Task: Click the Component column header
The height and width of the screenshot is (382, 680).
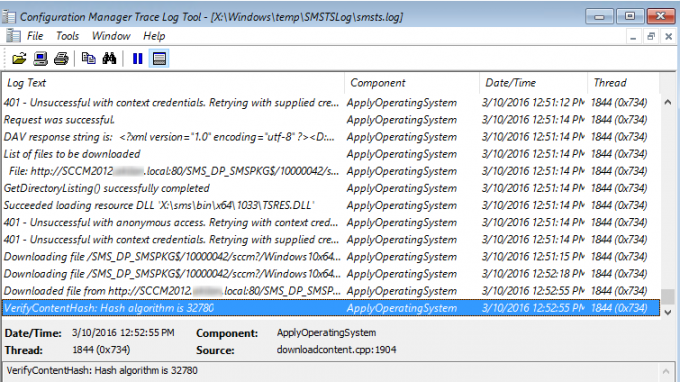Action: 412,83
